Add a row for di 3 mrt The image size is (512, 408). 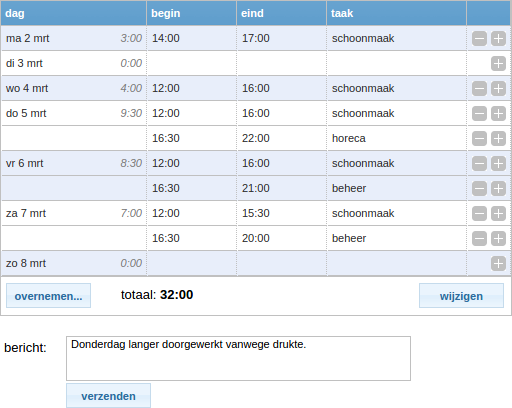(498, 64)
